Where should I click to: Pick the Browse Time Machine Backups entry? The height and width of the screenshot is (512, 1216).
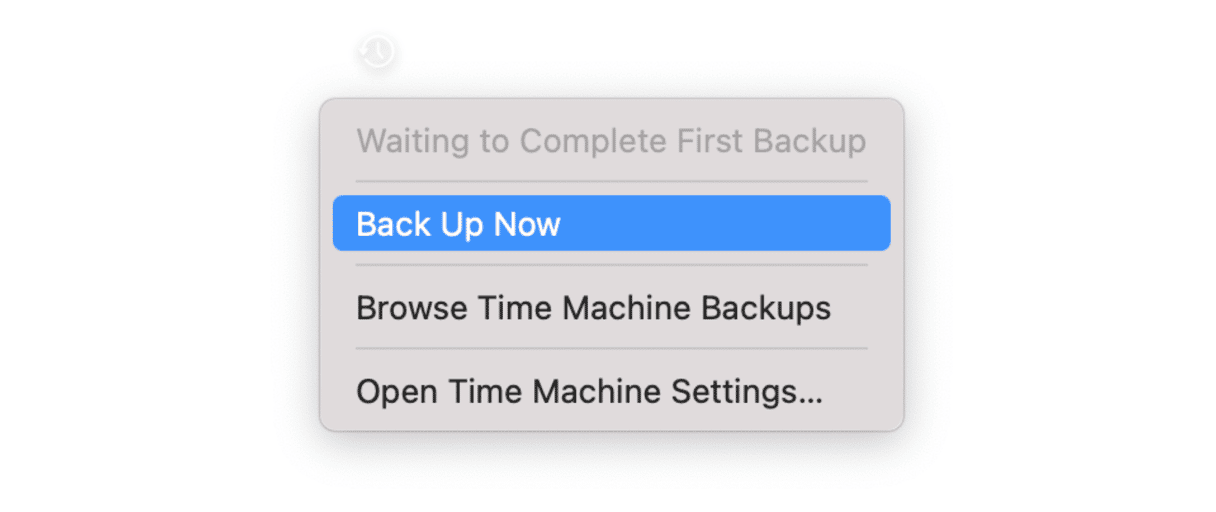click(593, 307)
